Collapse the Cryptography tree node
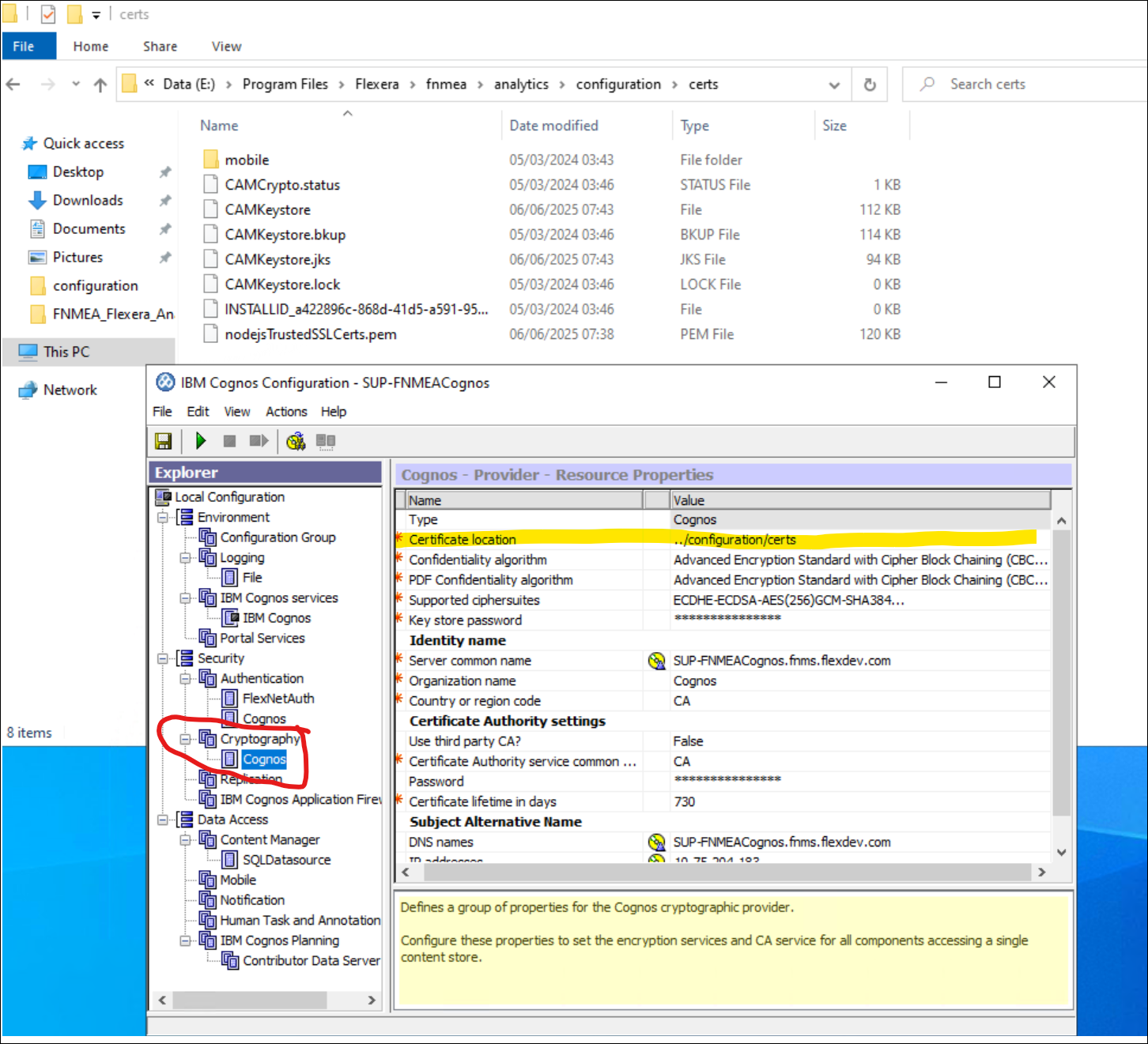This screenshot has height=1044, width=1148. pyautogui.click(x=185, y=740)
